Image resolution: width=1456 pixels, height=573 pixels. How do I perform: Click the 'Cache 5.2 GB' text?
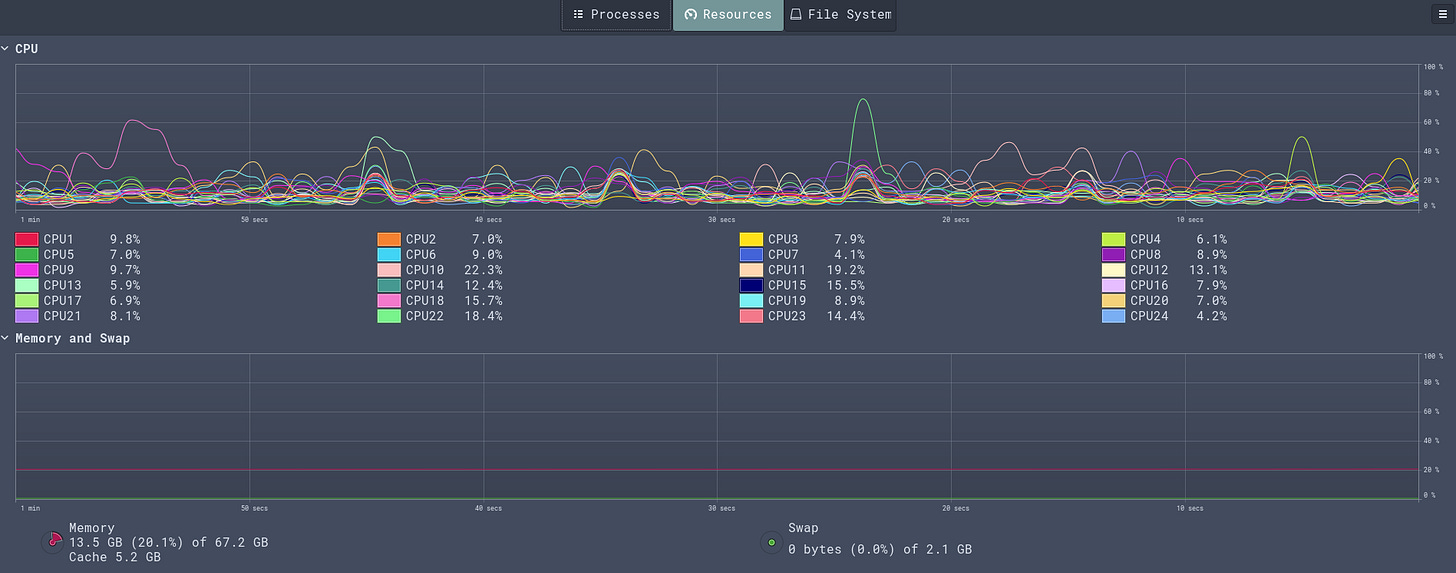[115, 557]
